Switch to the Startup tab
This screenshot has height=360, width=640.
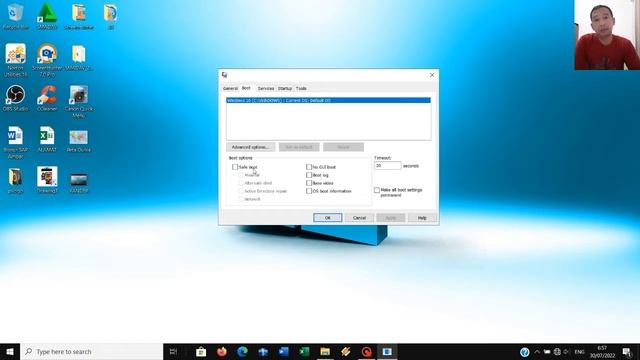coord(285,89)
